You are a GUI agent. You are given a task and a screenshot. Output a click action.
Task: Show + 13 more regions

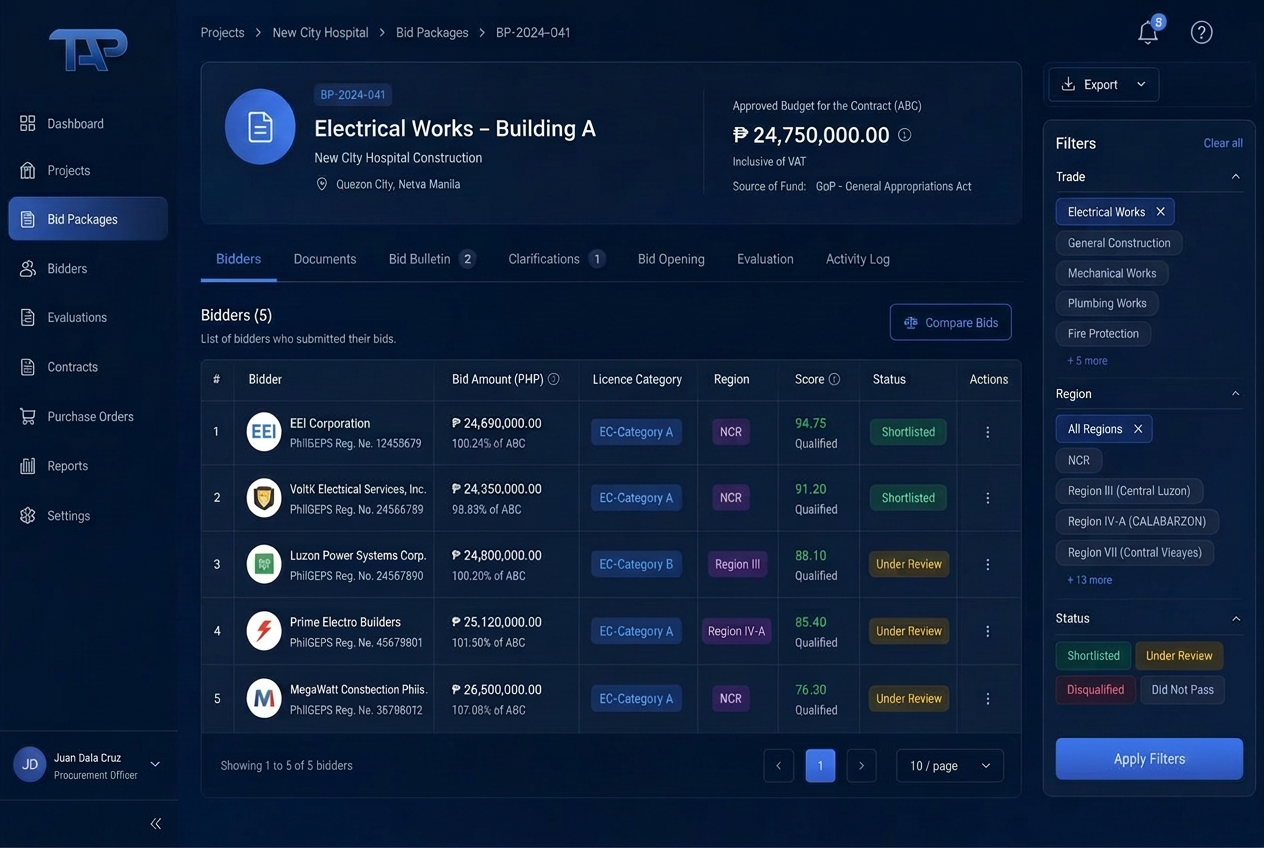(x=1089, y=580)
